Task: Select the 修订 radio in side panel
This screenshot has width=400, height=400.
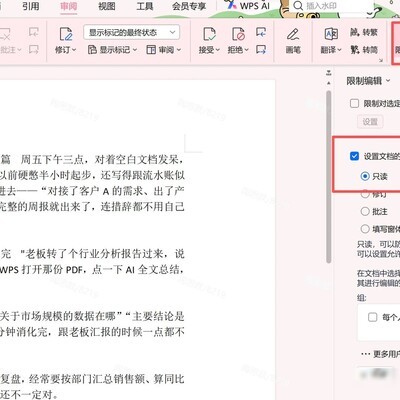Action: [x=365, y=194]
